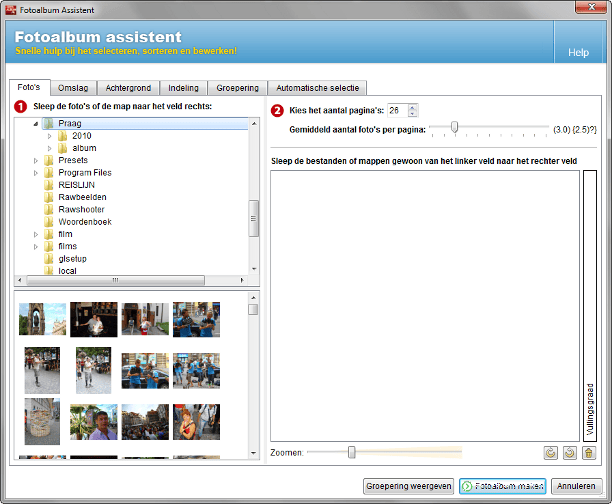Select the films folder label
The height and width of the screenshot is (504, 612).
point(68,246)
